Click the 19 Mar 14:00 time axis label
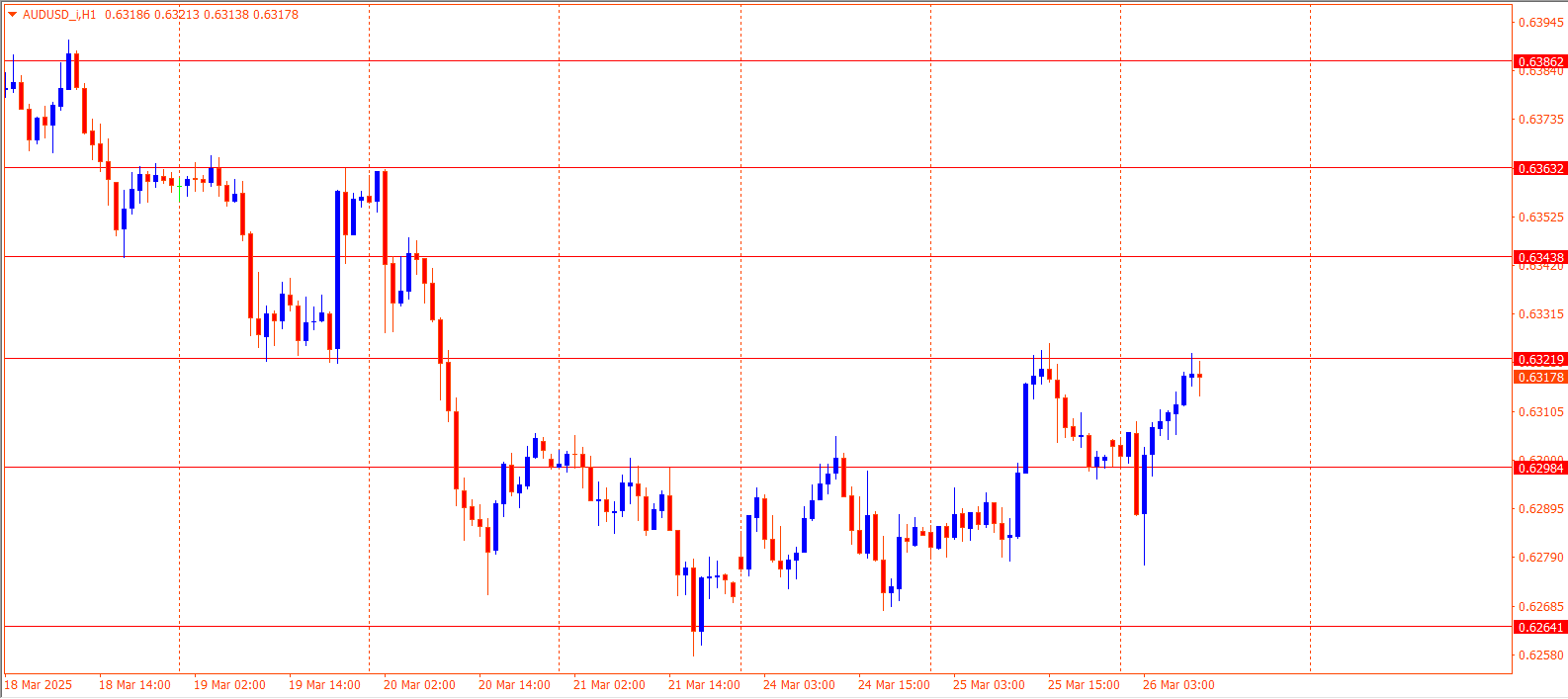This screenshot has width=1568, height=699. [x=324, y=685]
